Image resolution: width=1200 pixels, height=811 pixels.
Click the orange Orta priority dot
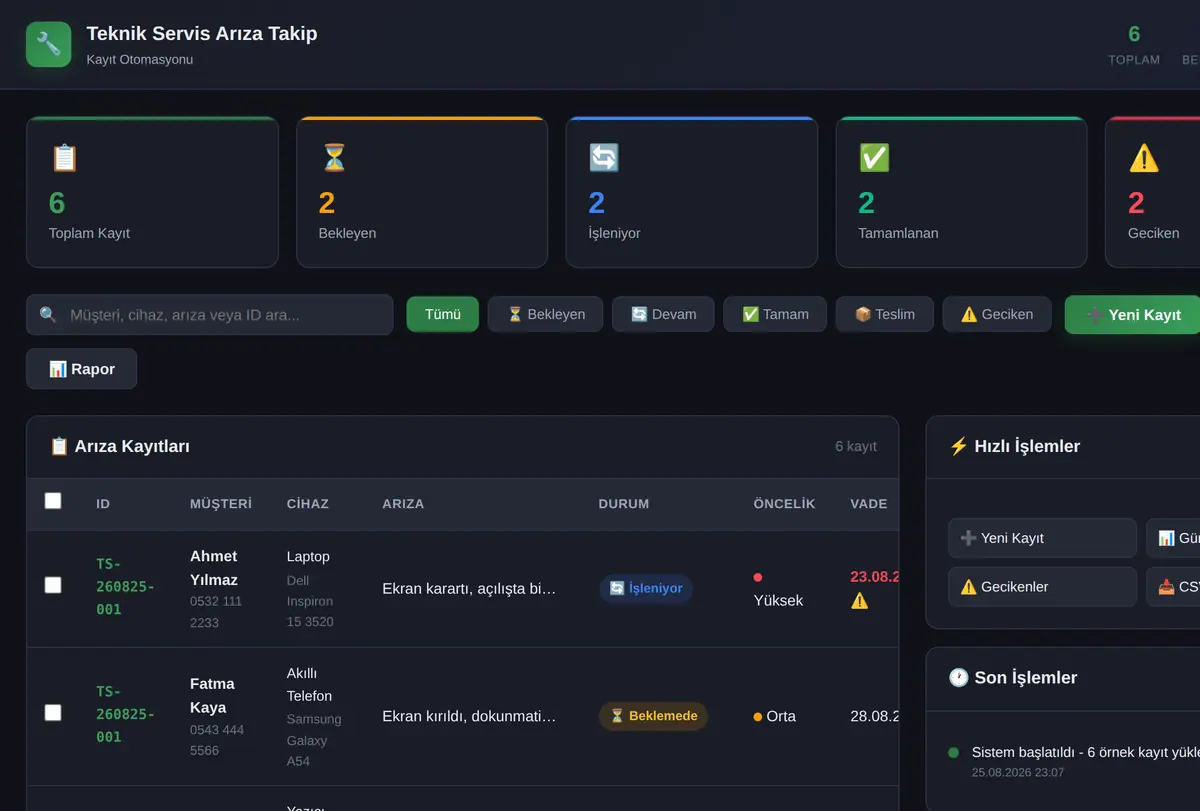click(758, 717)
